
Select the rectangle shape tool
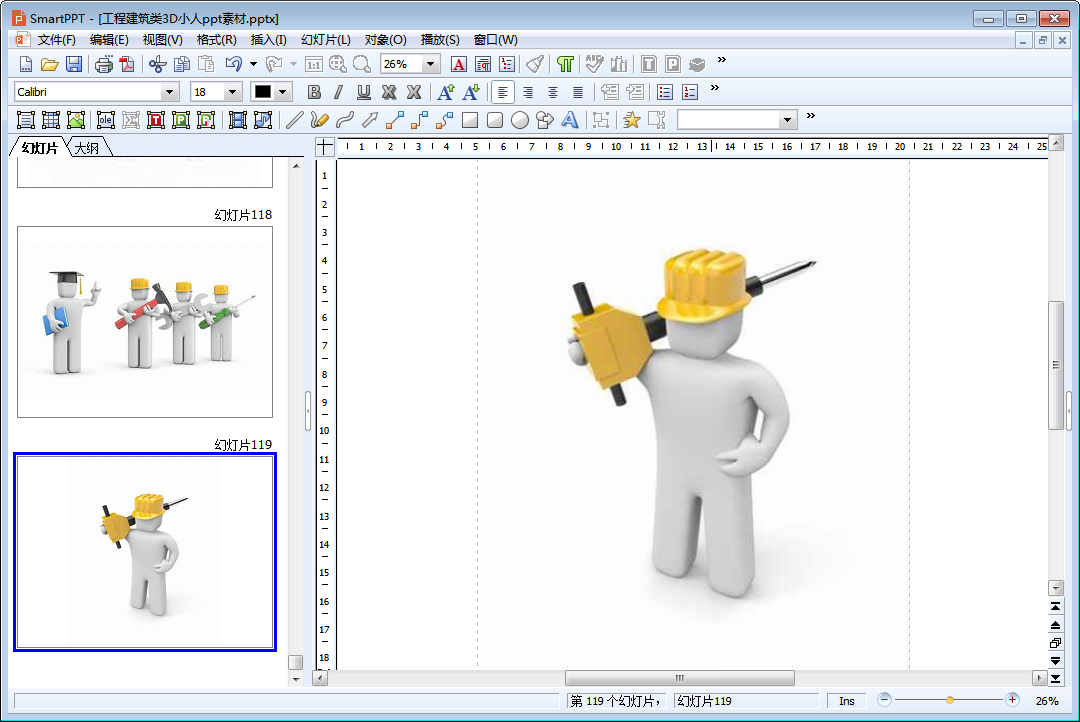click(x=470, y=120)
